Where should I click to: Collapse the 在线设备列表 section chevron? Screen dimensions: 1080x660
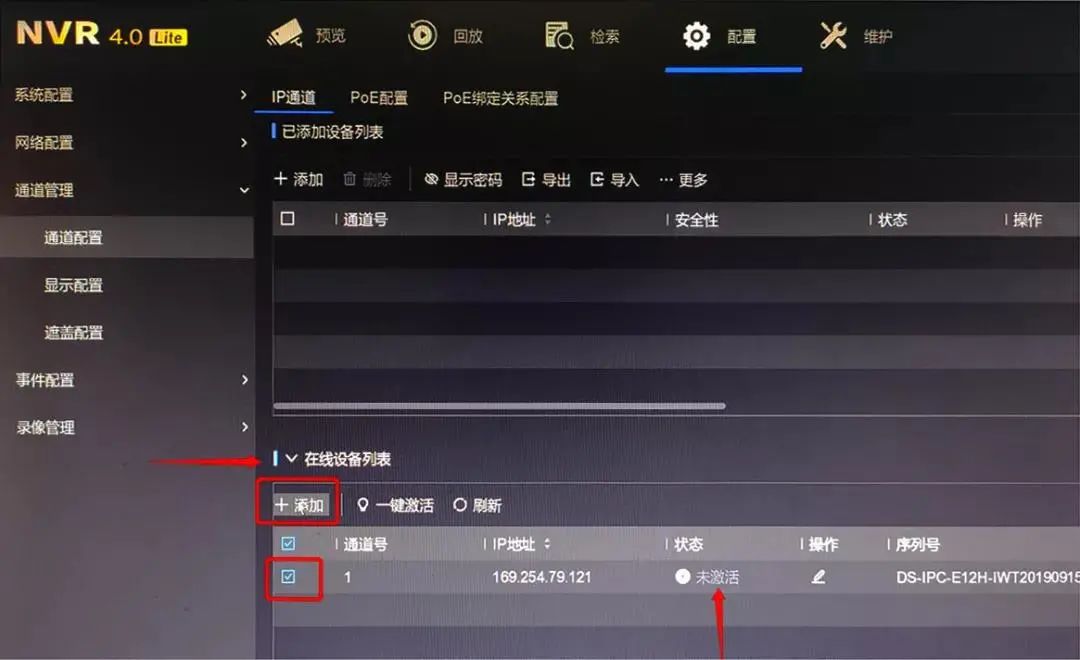coord(291,458)
